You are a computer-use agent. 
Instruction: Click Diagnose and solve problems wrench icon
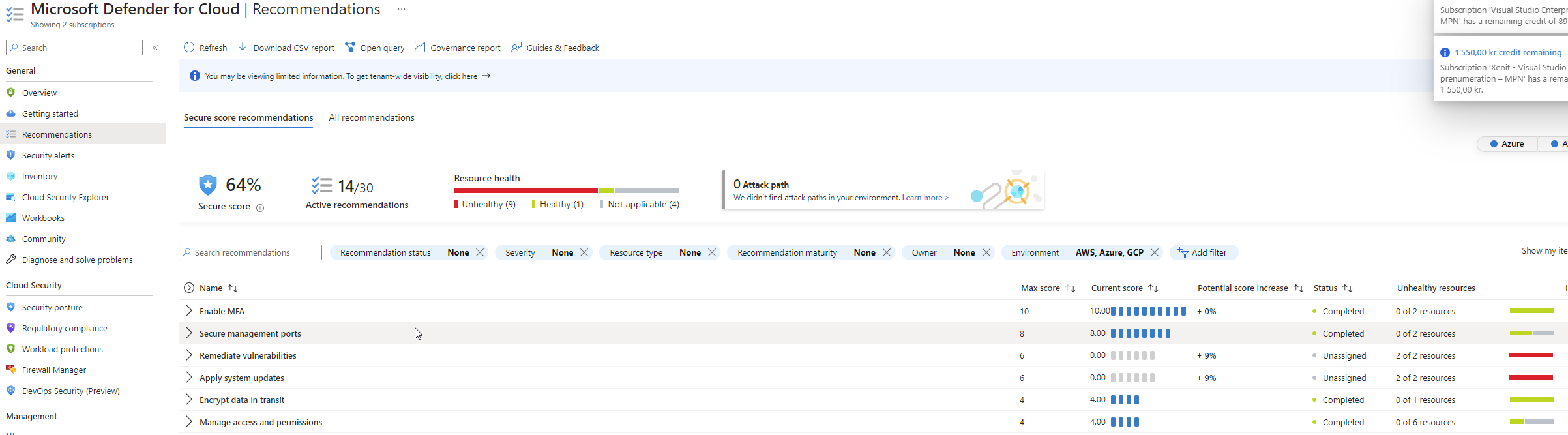click(10, 260)
